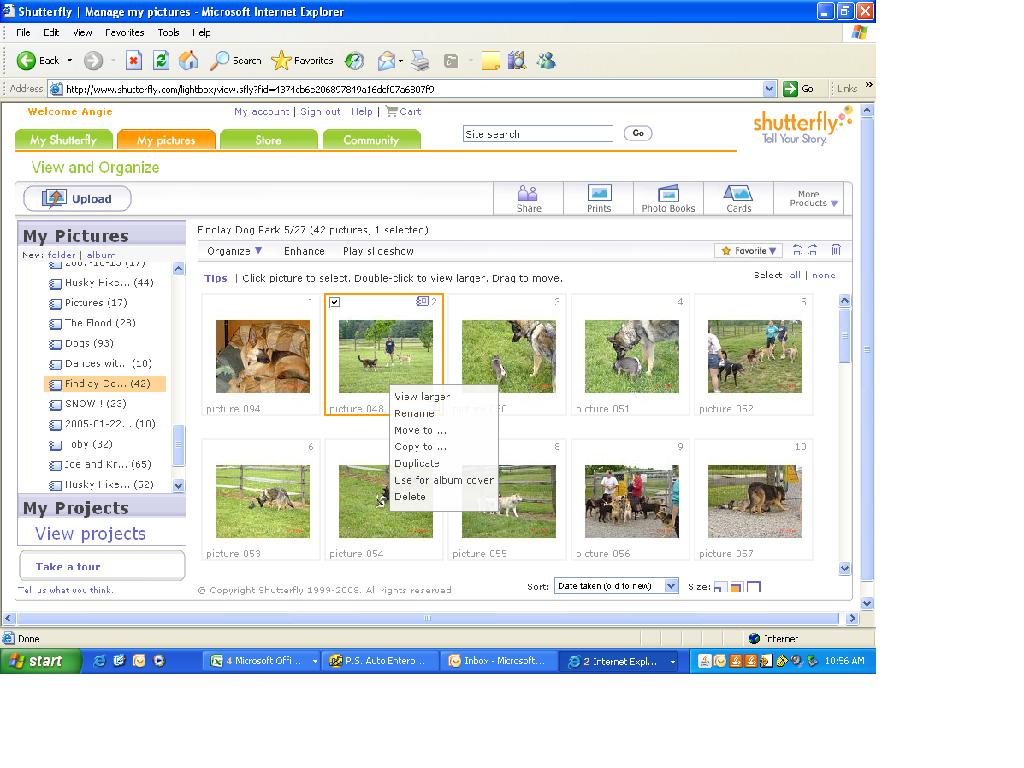Expand the Favorite dropdown
The width and height of the screenshot is (1024, 768).
[x=750, y=251]
